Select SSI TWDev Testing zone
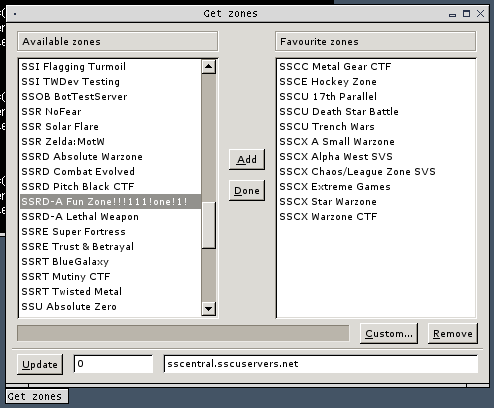Screen dimensions: 494x408 [x=111, y=82]
